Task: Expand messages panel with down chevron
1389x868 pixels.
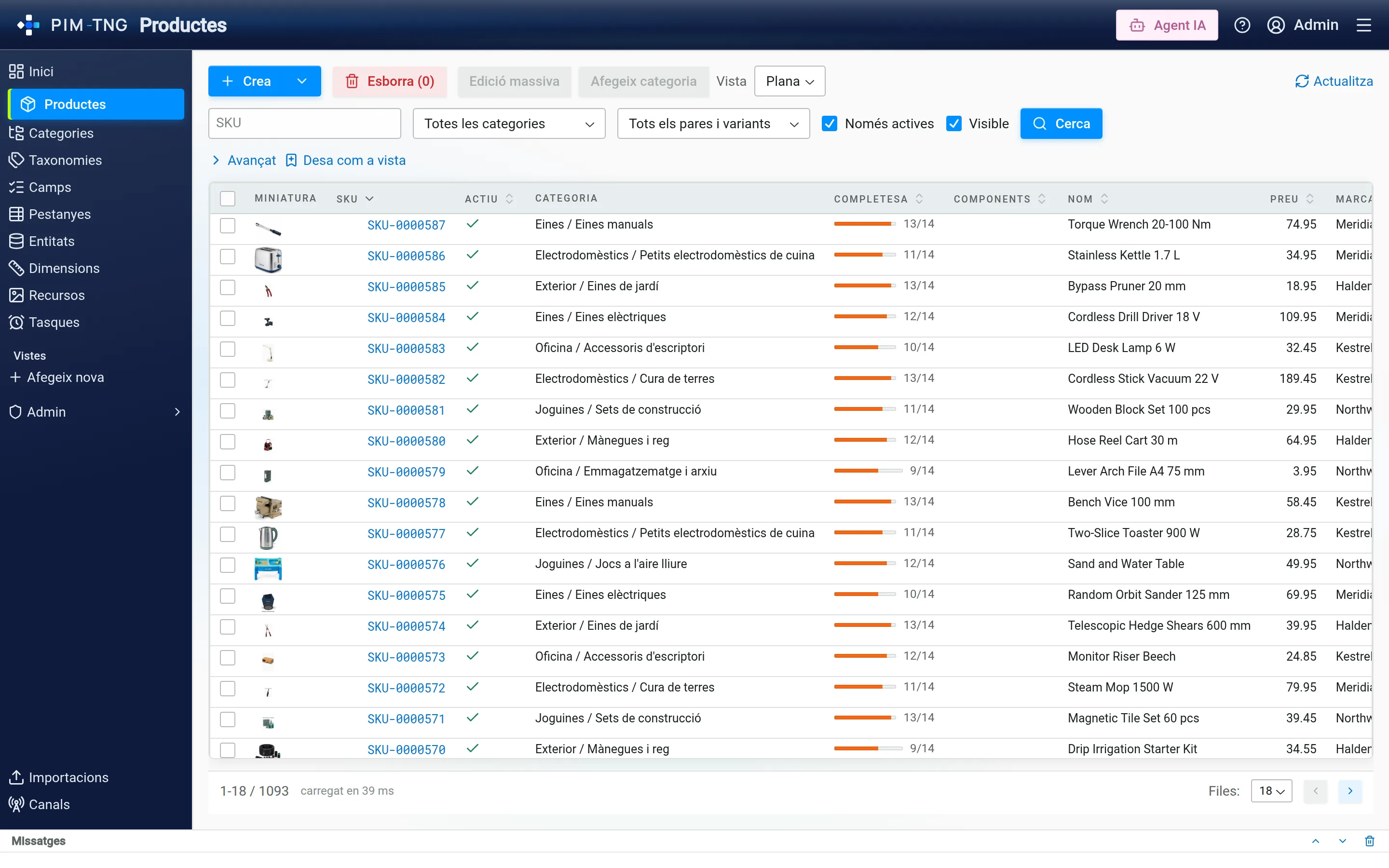Action: coord(1343,841)
